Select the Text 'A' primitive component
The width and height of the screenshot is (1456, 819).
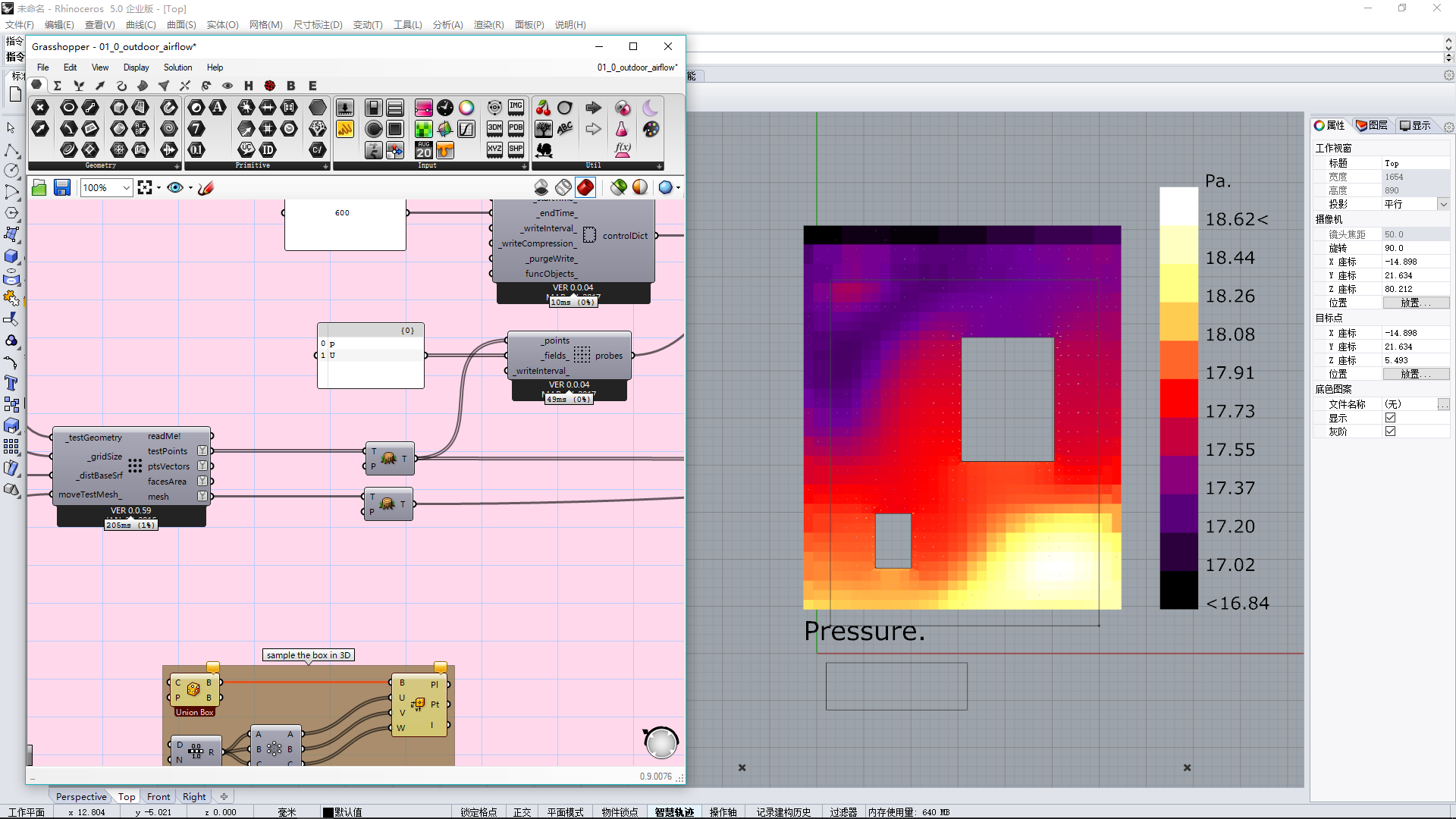pos(218,107)
